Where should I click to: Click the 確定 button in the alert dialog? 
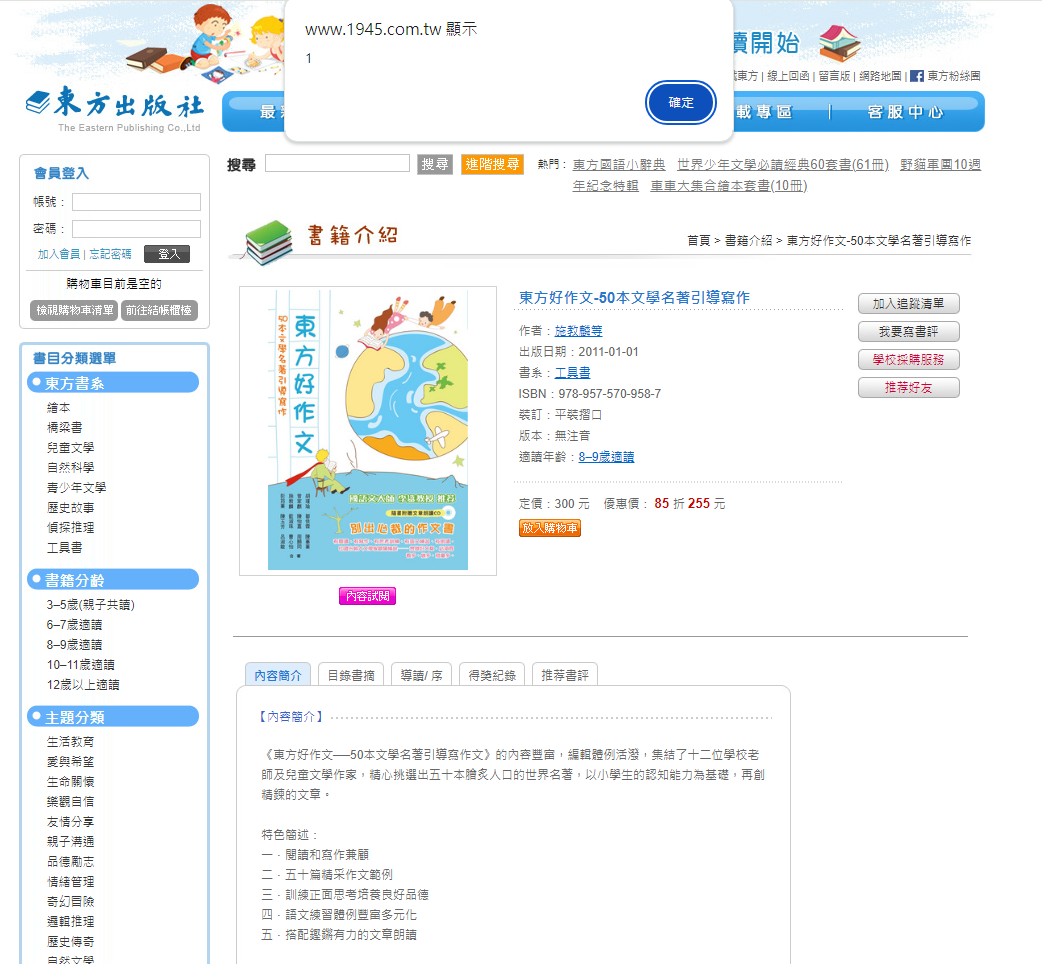(x=680, y=102)
